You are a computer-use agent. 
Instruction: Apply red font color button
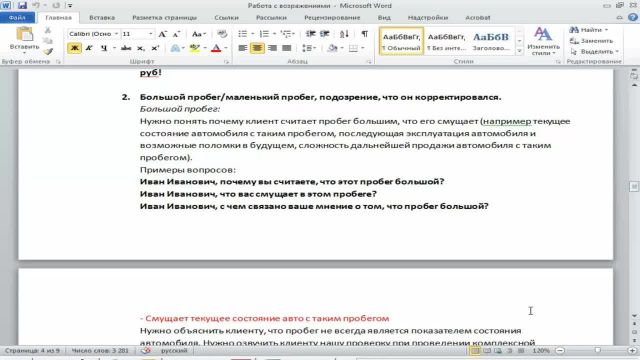pyautogui.click(x=216, y=48)
